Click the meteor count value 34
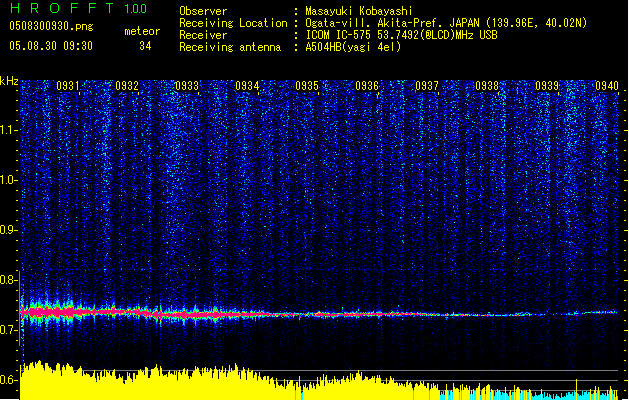Screen dimensions: 629x400 point(145,45)
